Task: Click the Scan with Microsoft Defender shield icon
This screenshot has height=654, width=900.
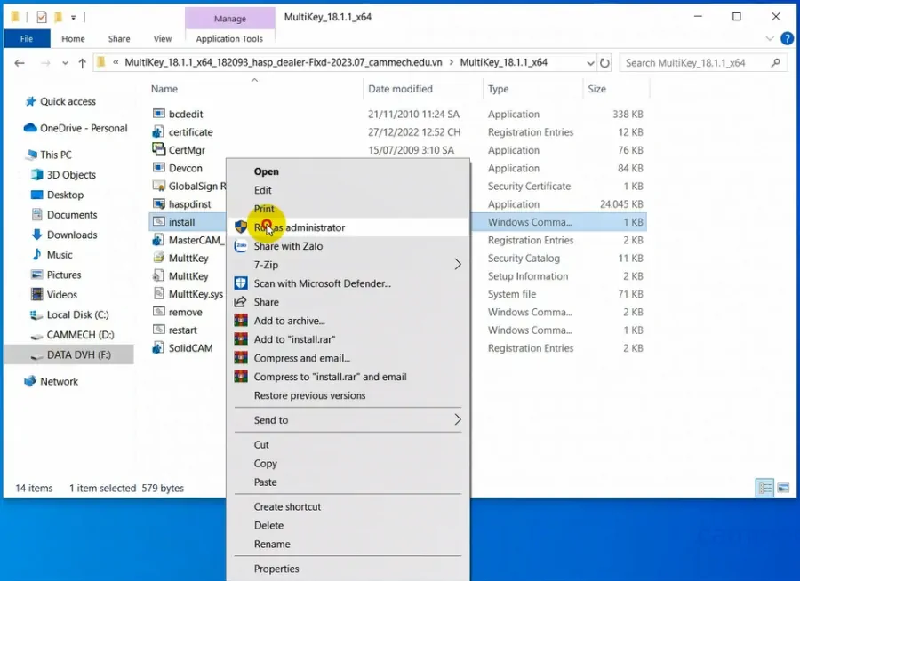Action: tap(240, 283)
